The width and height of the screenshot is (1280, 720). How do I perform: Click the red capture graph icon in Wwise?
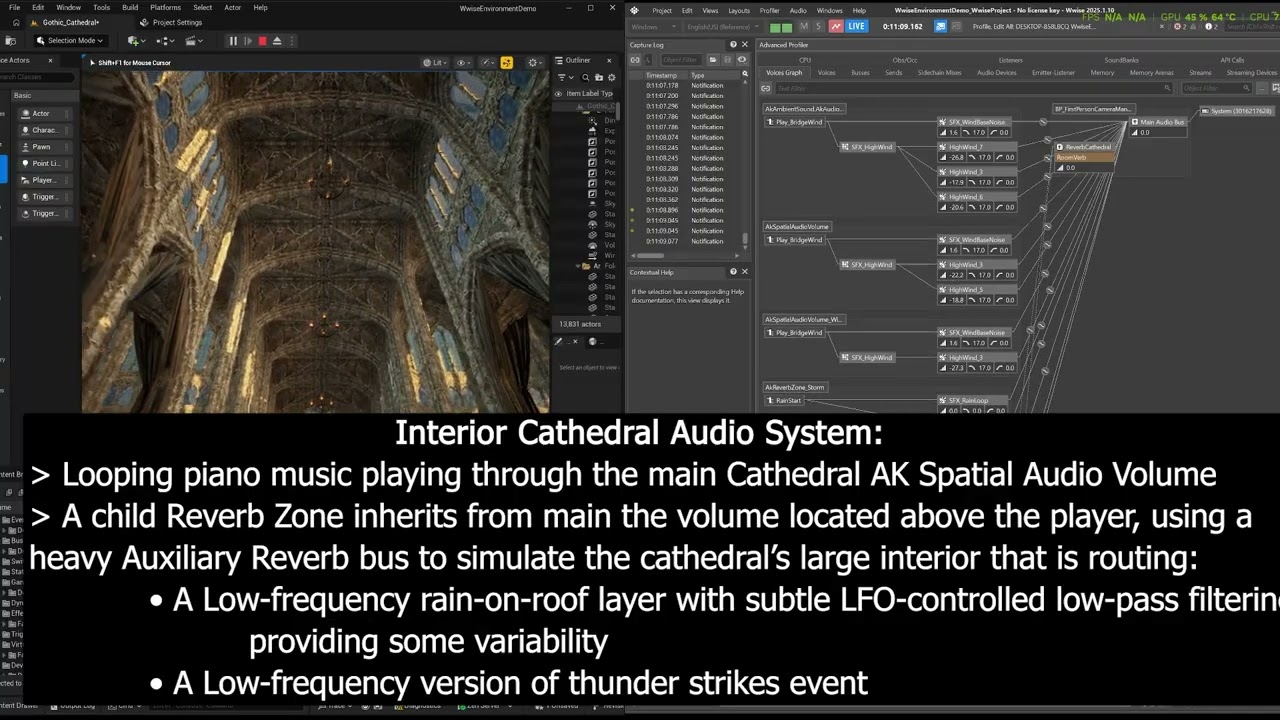(x=835, y=26)
